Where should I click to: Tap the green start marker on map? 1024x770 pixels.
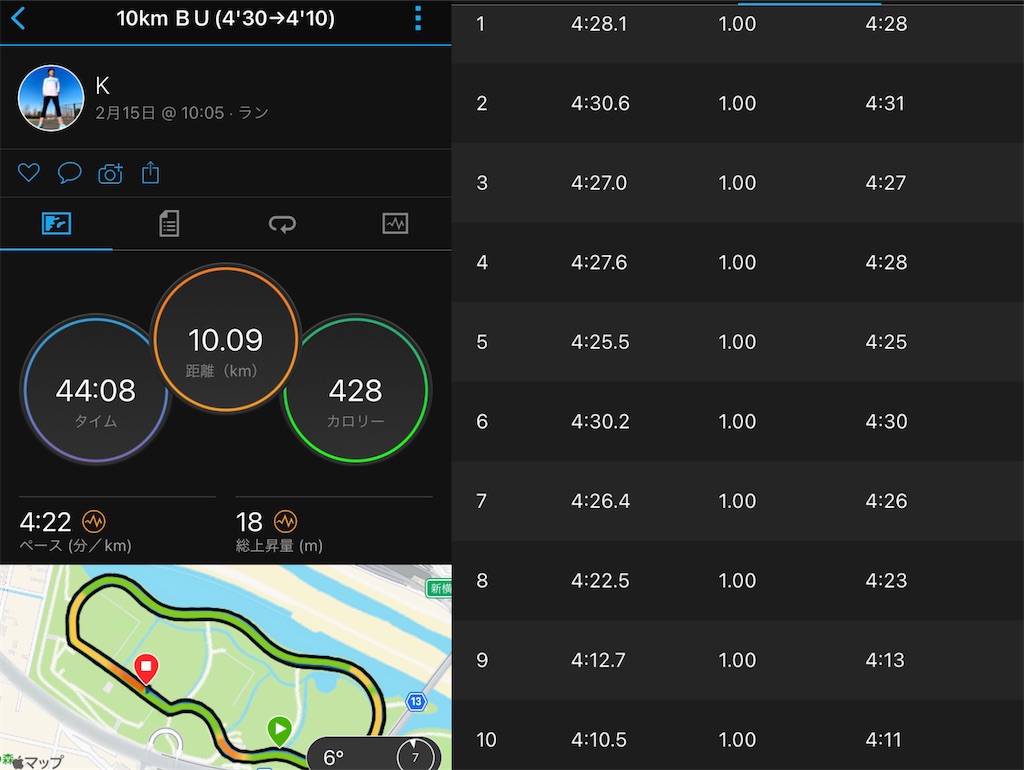280,731
